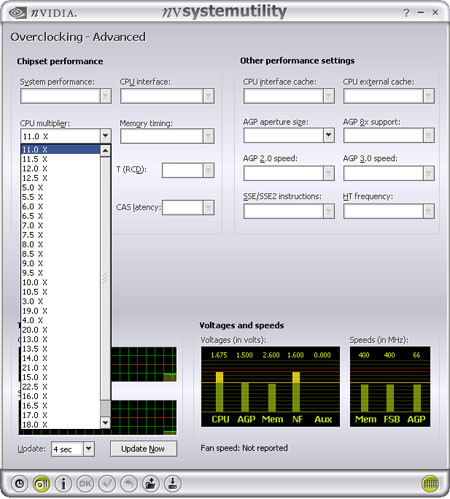
Task: Pick 14.0 X in the multiplier list
Action: point(60,358)
